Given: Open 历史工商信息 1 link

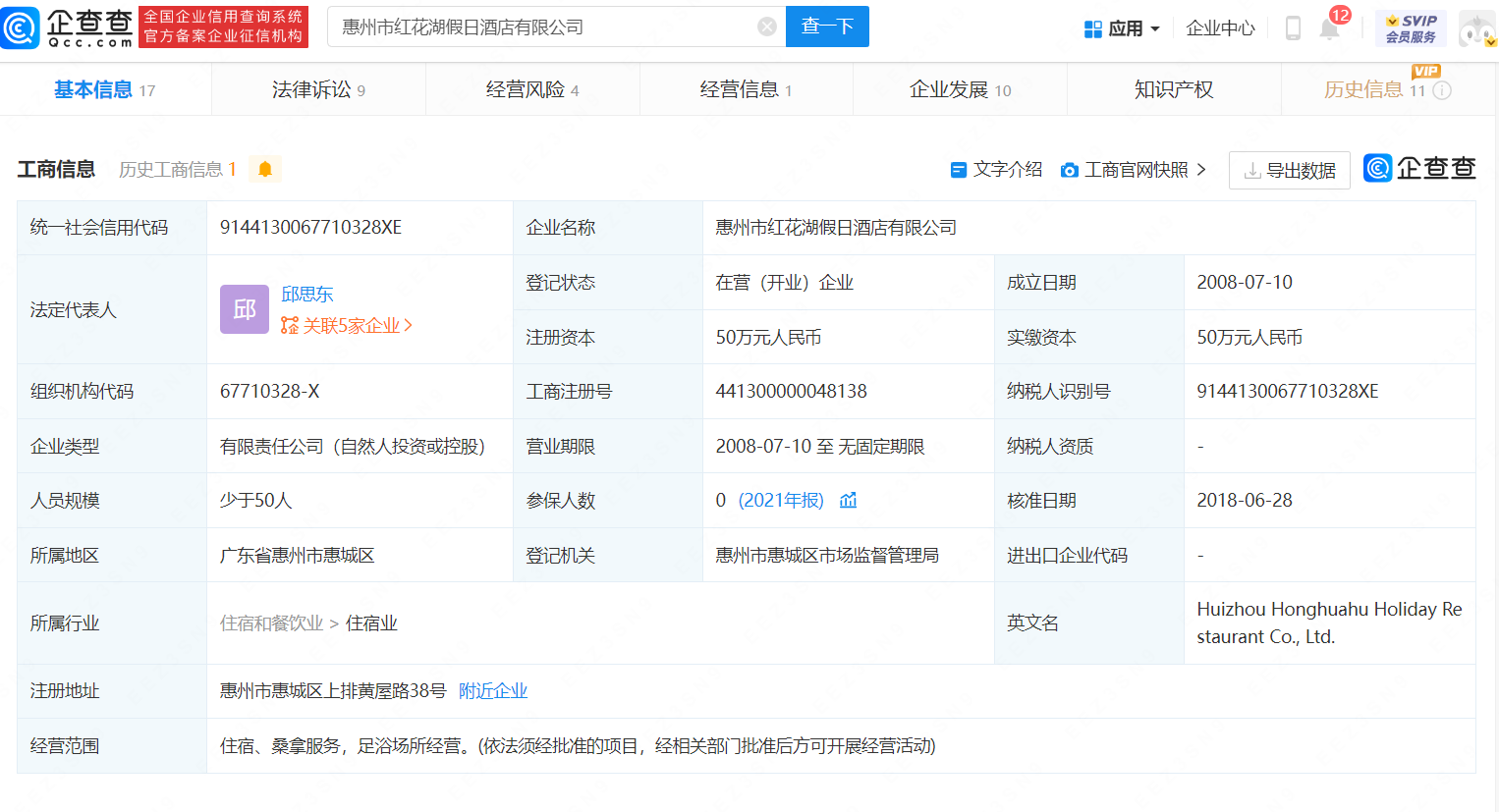Looking at the screenshot, I should (177, 170).
